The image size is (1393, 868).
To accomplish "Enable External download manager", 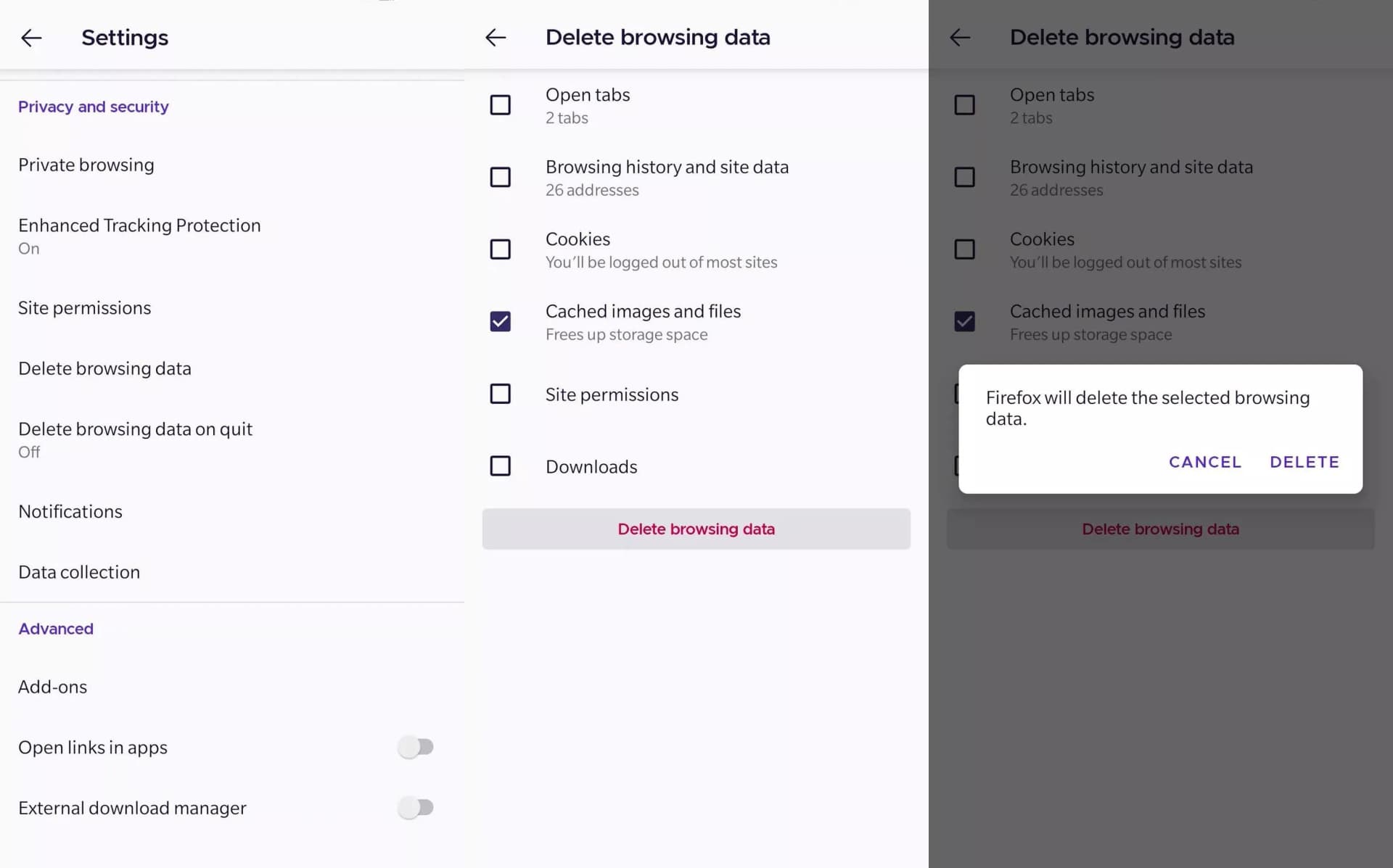I will tap(417, 807).
